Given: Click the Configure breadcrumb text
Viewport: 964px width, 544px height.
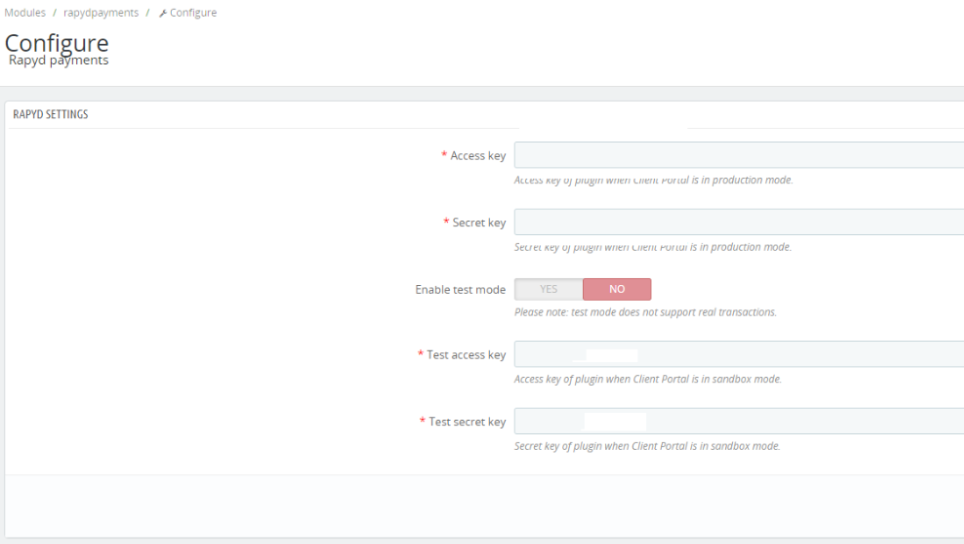Looking at the screenshot, I should click(193, 13).
